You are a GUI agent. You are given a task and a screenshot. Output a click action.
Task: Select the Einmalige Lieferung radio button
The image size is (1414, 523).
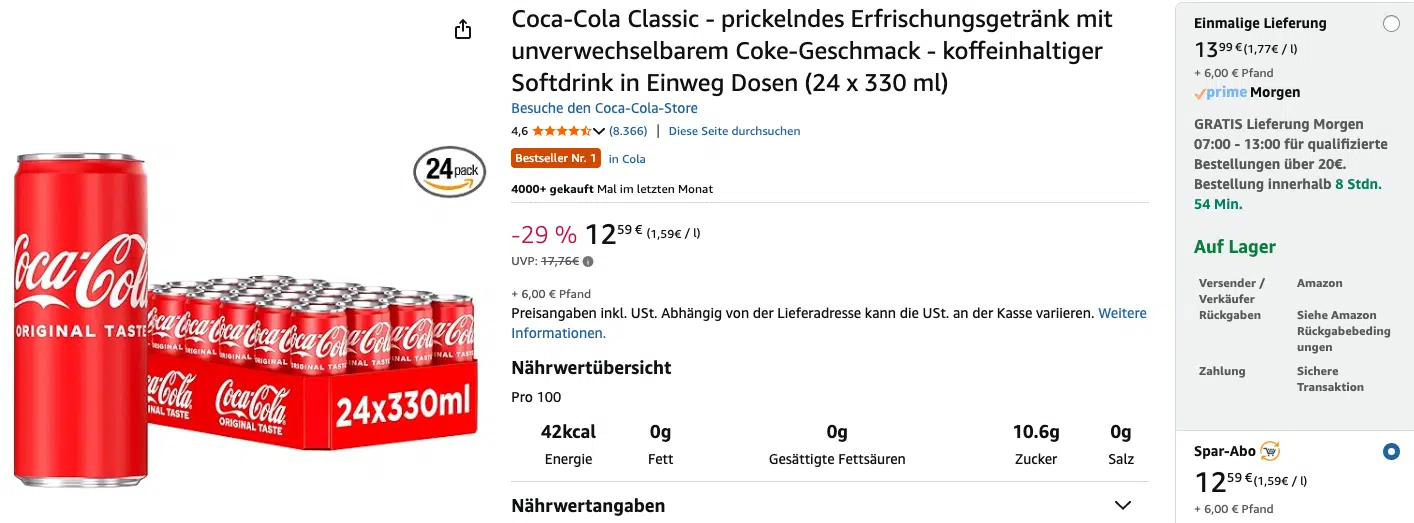pos(1391,24)
